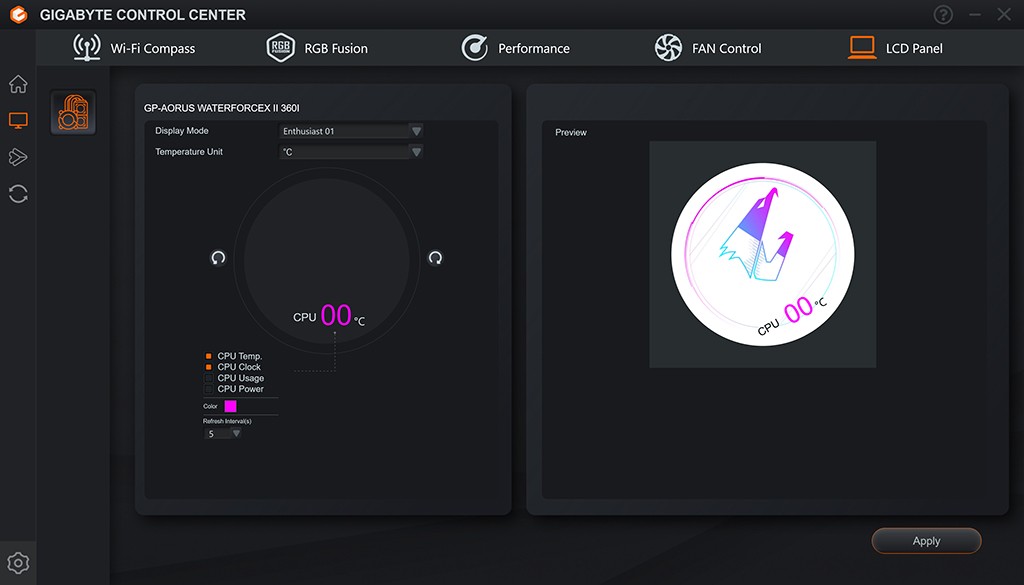Image resolution: width=1024 pixels, height=585 pixels.
Task: Pick the magenta Color swatch
Action: point(231,406)
